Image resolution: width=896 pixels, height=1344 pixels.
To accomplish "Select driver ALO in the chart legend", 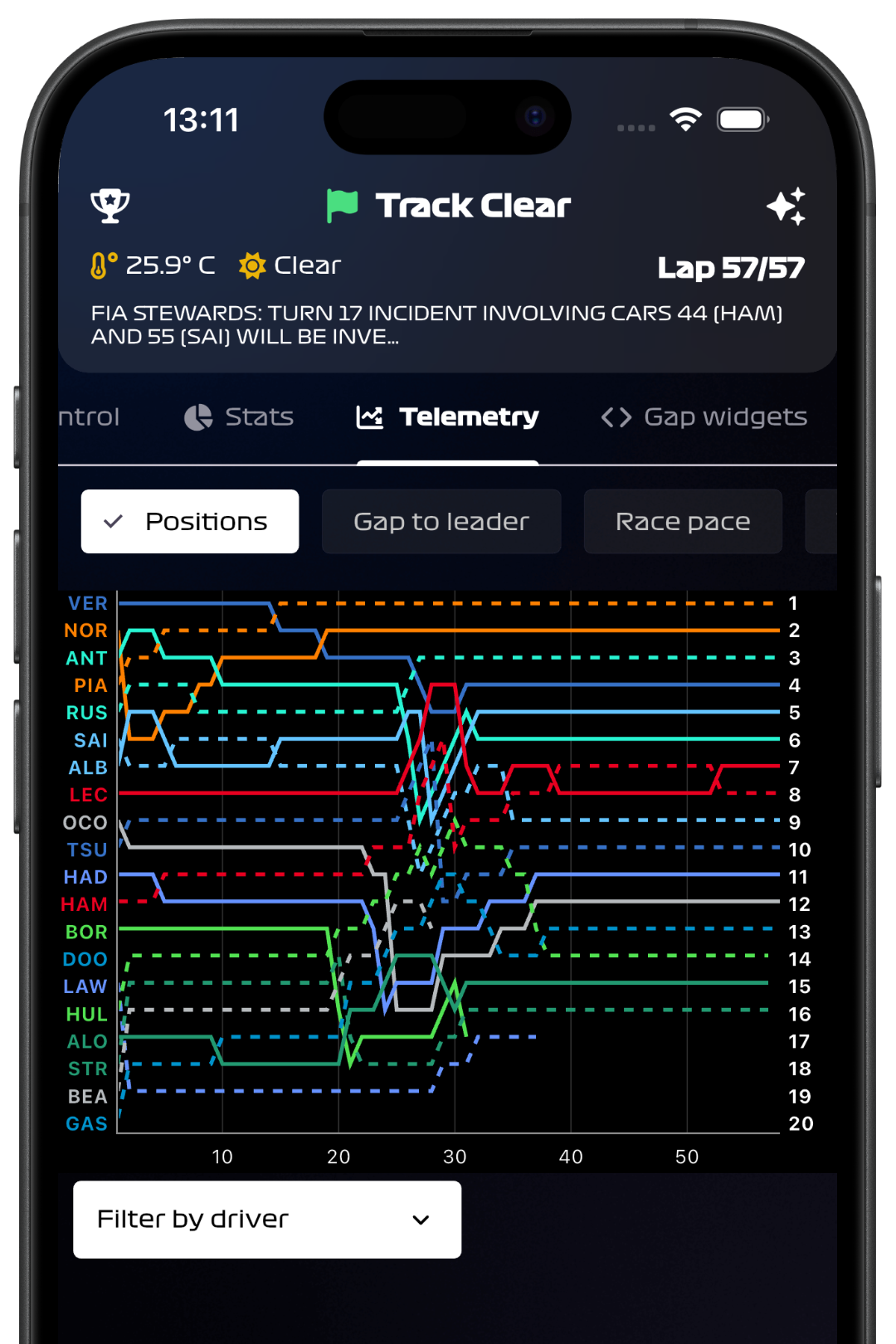I will click(x=87, y=1041).
